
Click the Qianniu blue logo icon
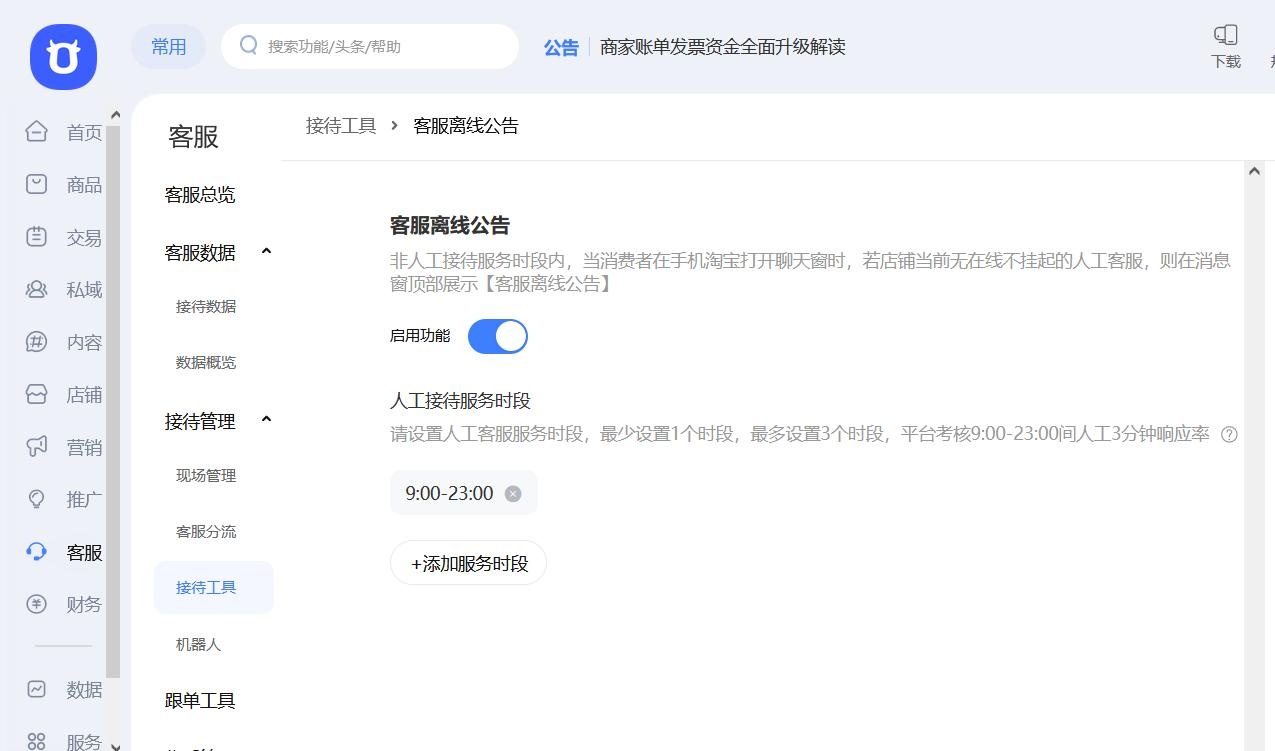63,57
